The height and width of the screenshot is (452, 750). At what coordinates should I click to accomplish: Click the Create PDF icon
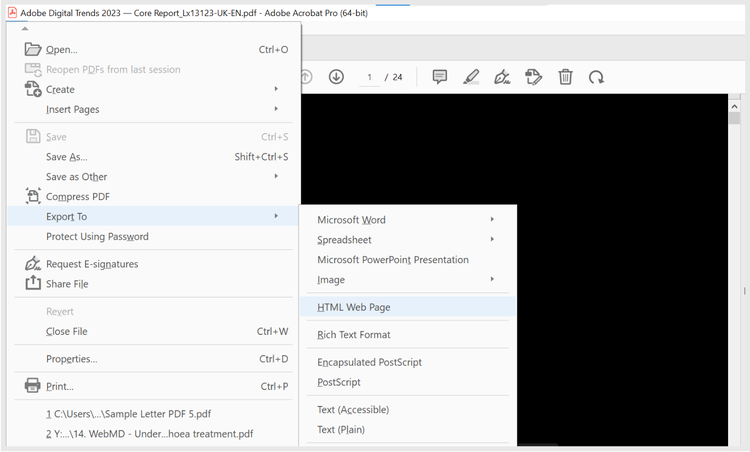33,89
